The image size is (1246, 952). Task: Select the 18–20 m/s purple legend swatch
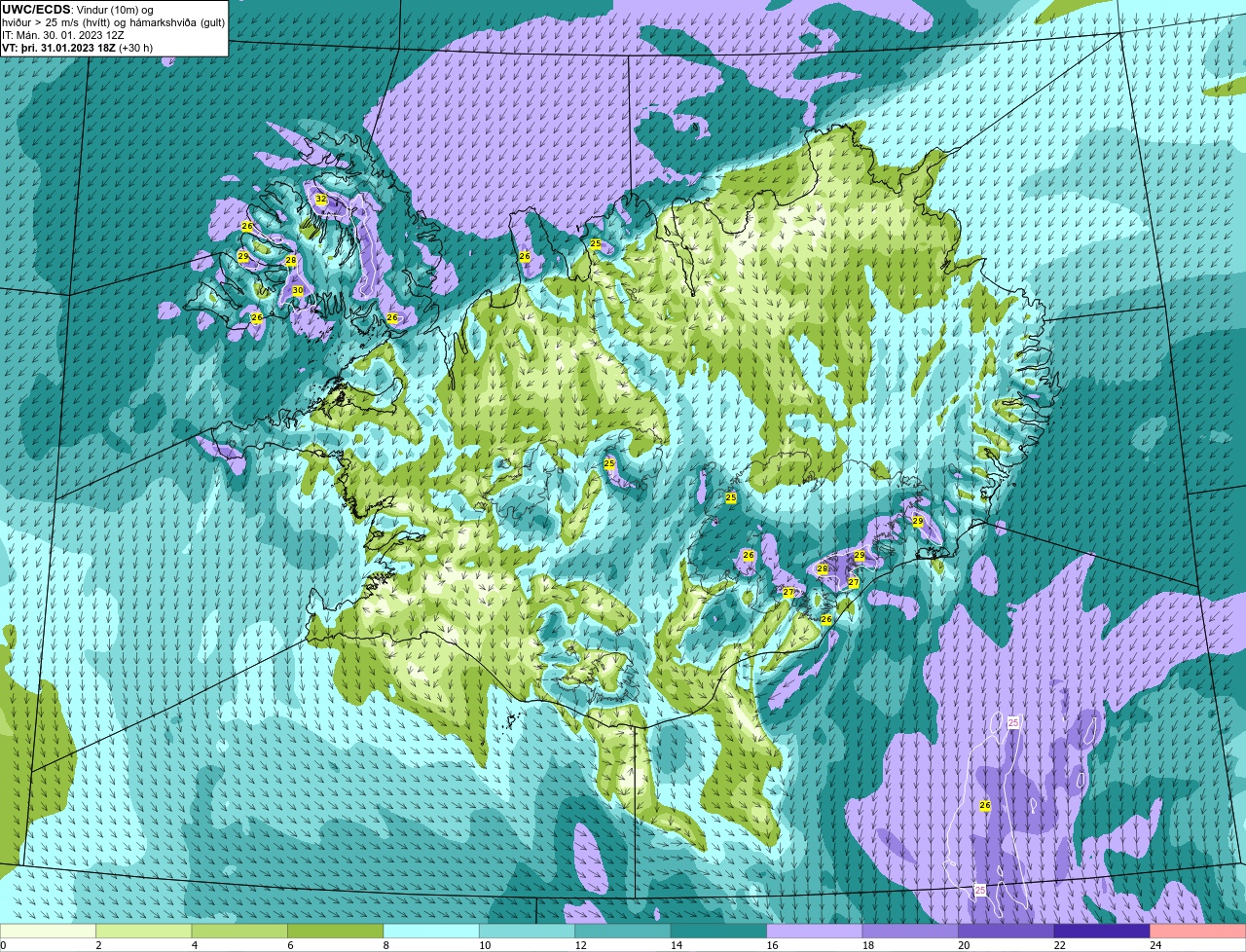point(910,931)
